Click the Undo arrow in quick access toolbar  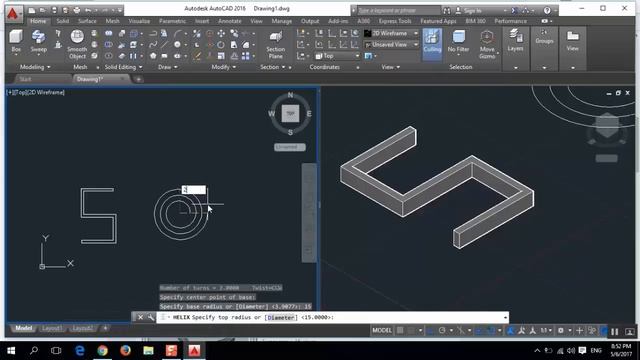[x=88, y=10]
